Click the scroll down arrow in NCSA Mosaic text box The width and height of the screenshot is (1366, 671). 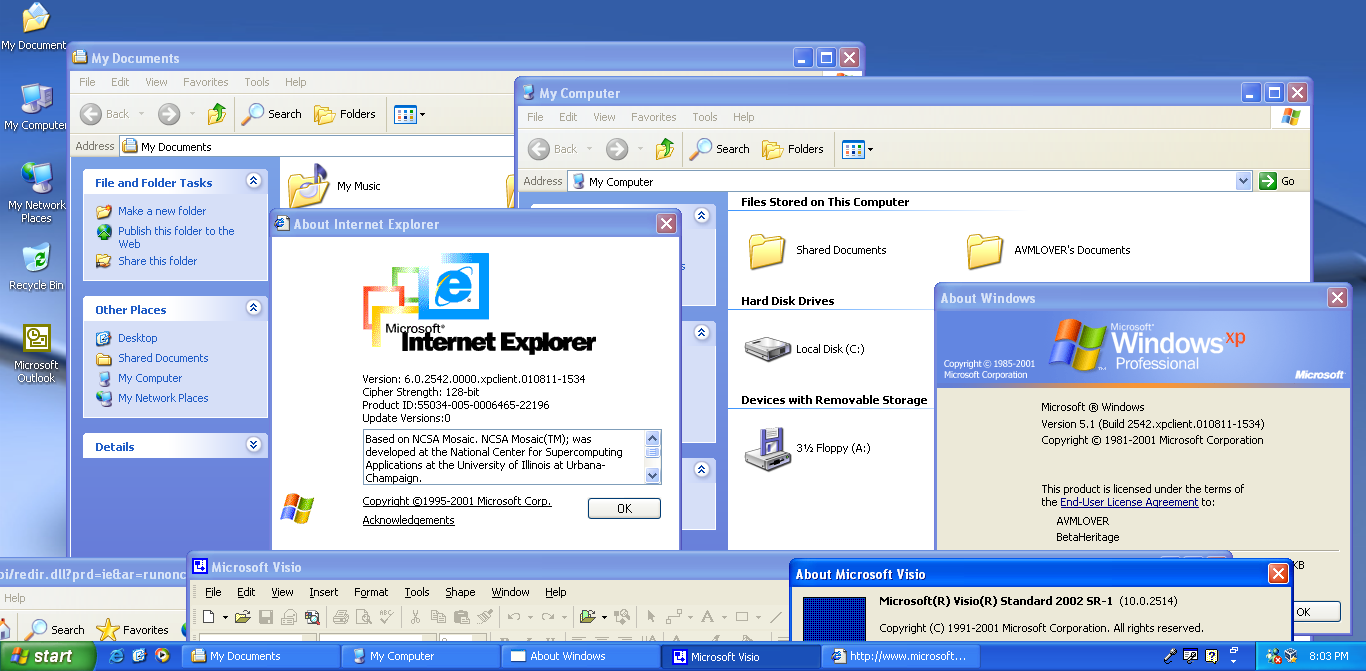(653, 476)
